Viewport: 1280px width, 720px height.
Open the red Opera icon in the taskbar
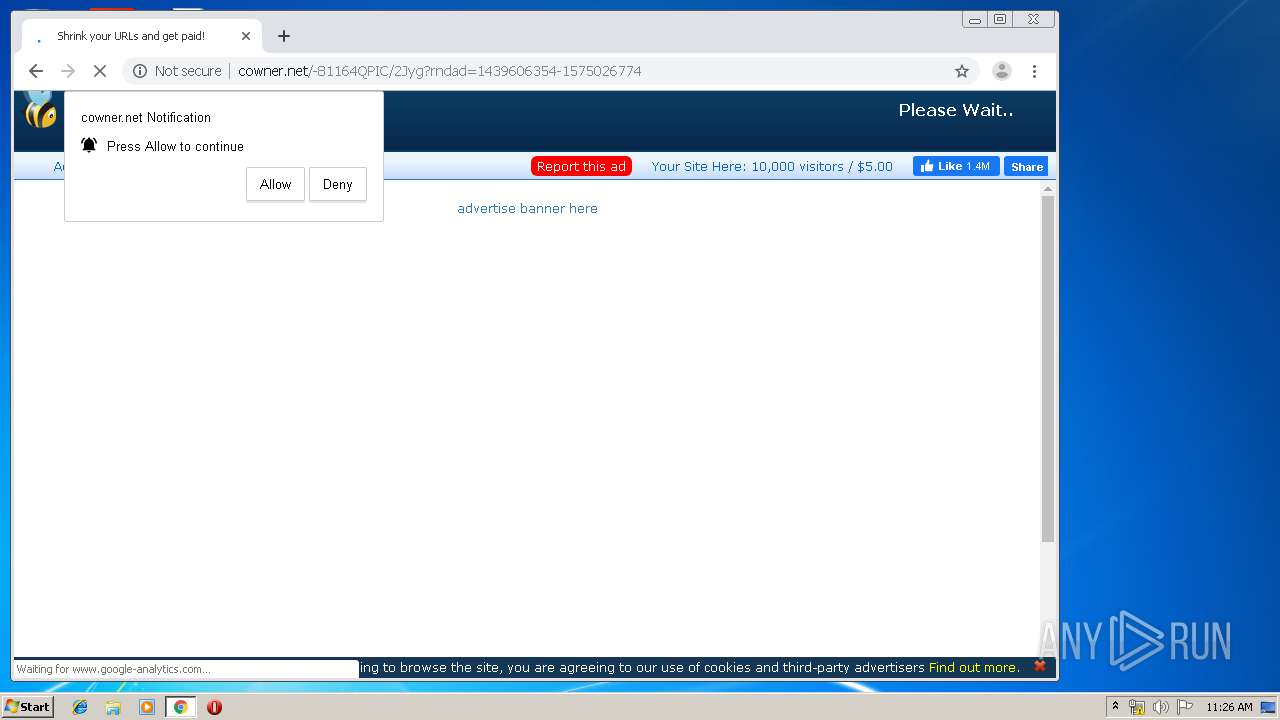click(214, 707)
